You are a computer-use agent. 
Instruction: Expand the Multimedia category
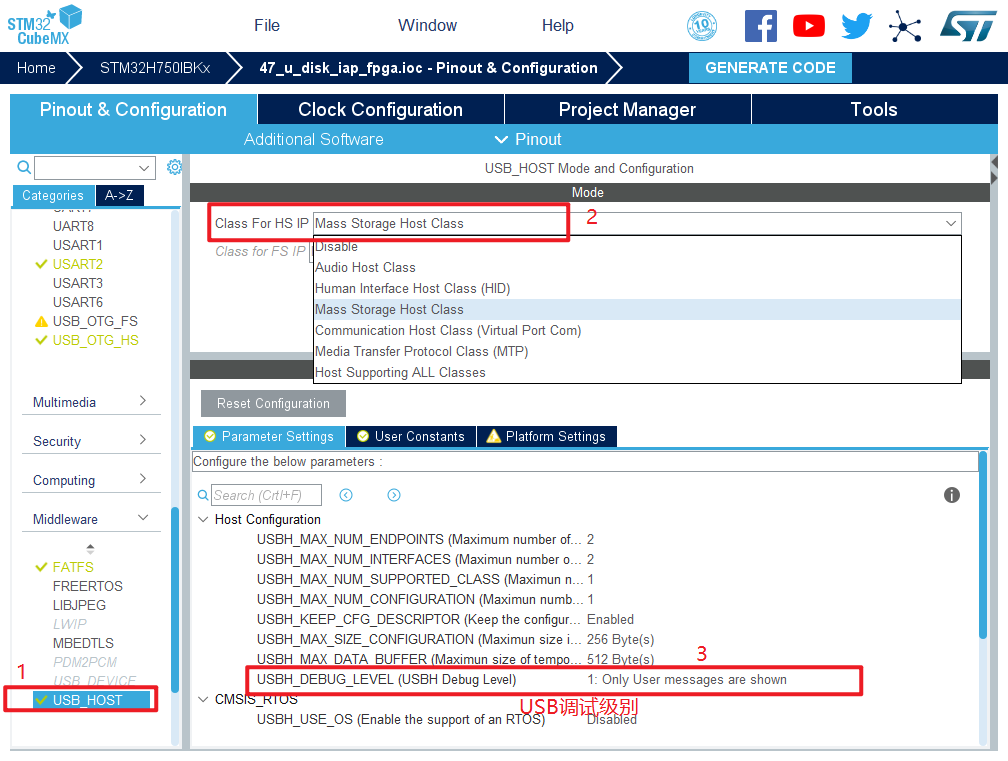(88, 402)
